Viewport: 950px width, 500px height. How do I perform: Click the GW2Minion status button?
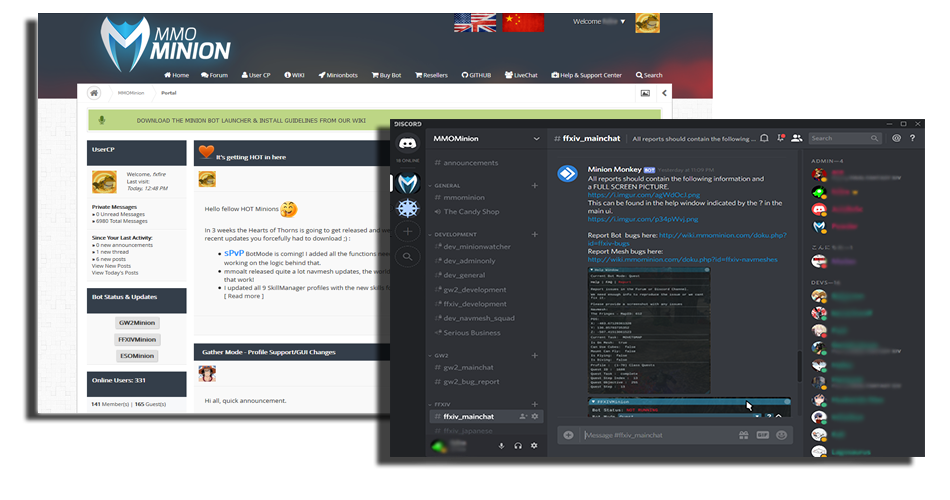click(x=137, y=322)
